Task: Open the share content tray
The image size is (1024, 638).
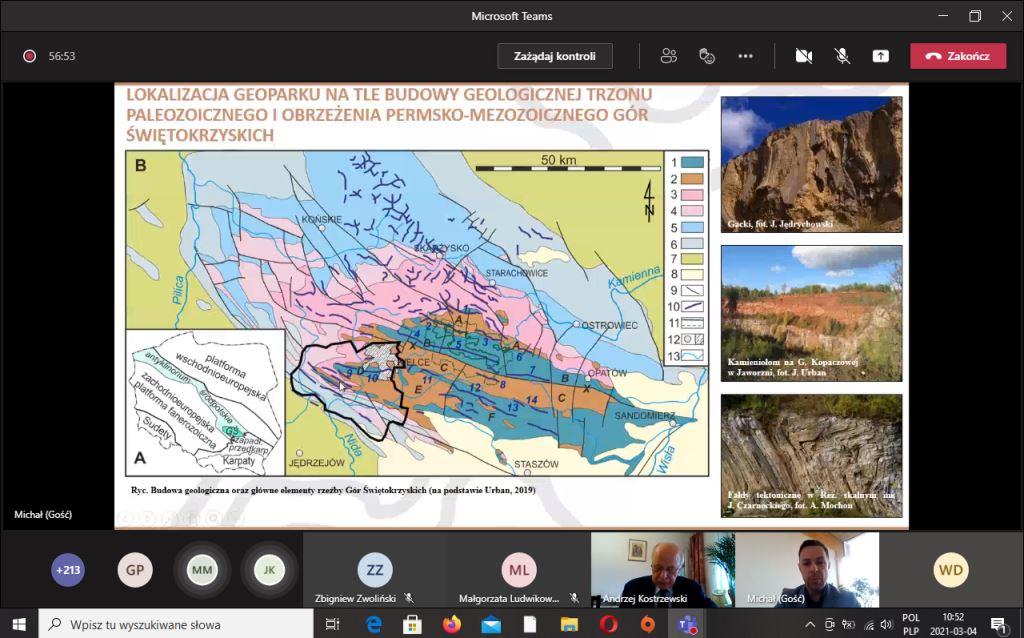Action: (880, 56)
